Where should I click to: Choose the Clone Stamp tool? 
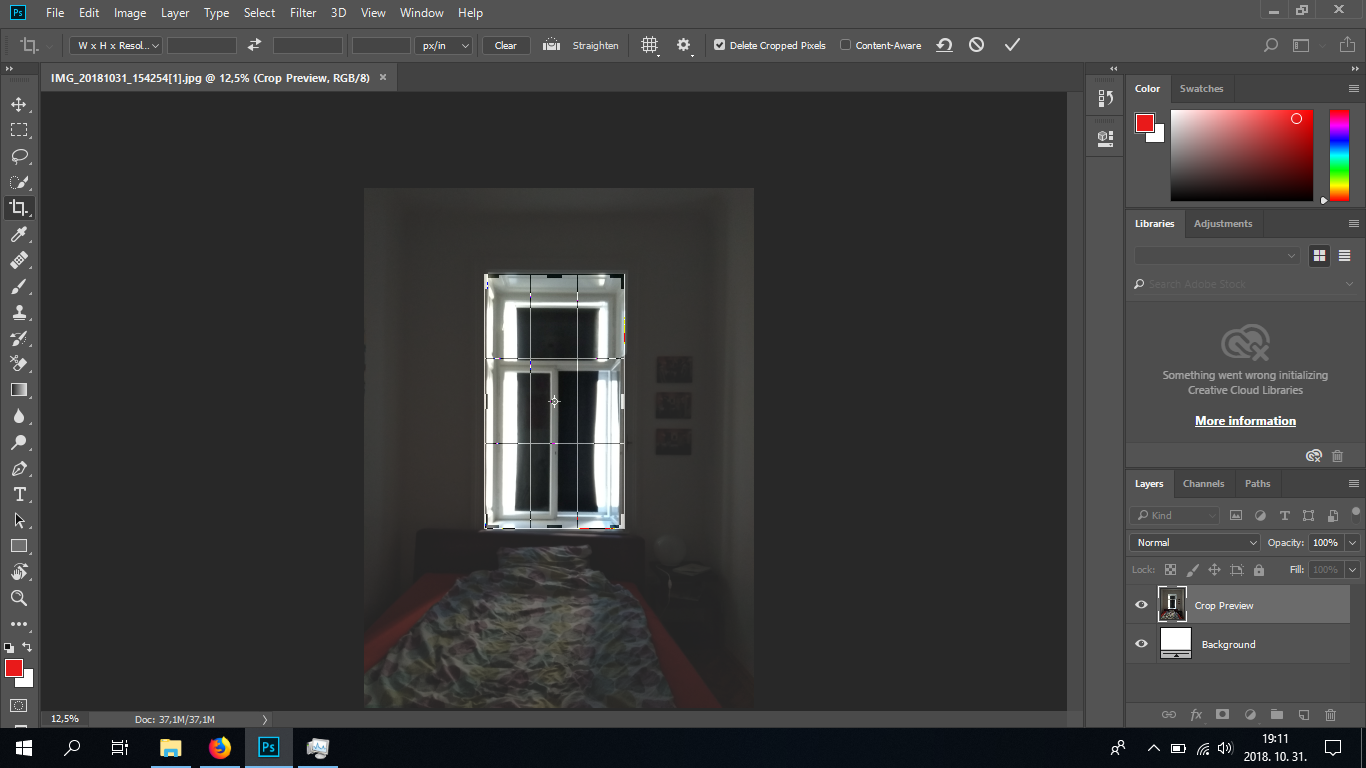(18, 312)
